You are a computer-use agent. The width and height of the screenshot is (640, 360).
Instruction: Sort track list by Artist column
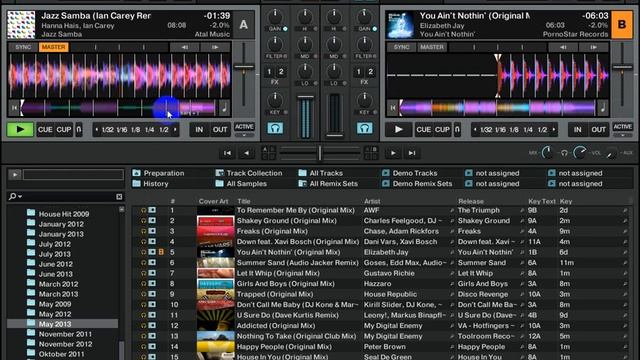[372, 201]
